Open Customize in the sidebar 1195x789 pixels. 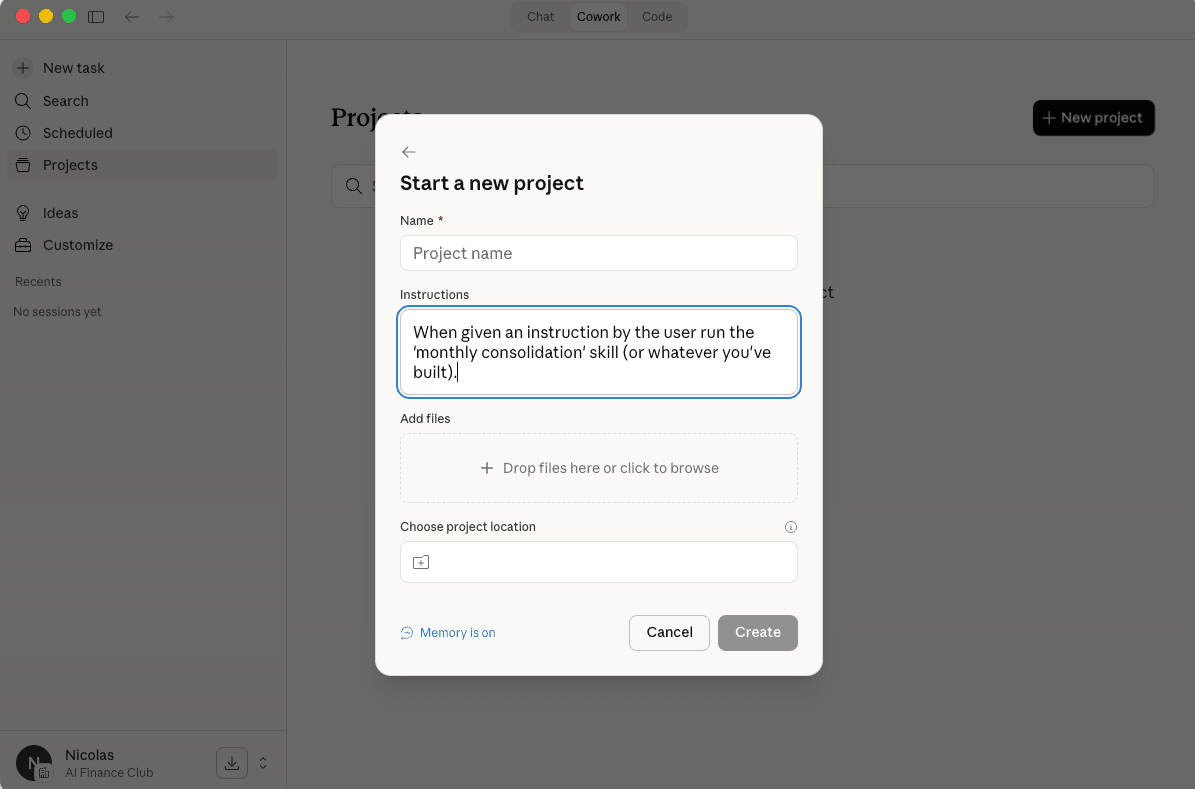(77, 245)
